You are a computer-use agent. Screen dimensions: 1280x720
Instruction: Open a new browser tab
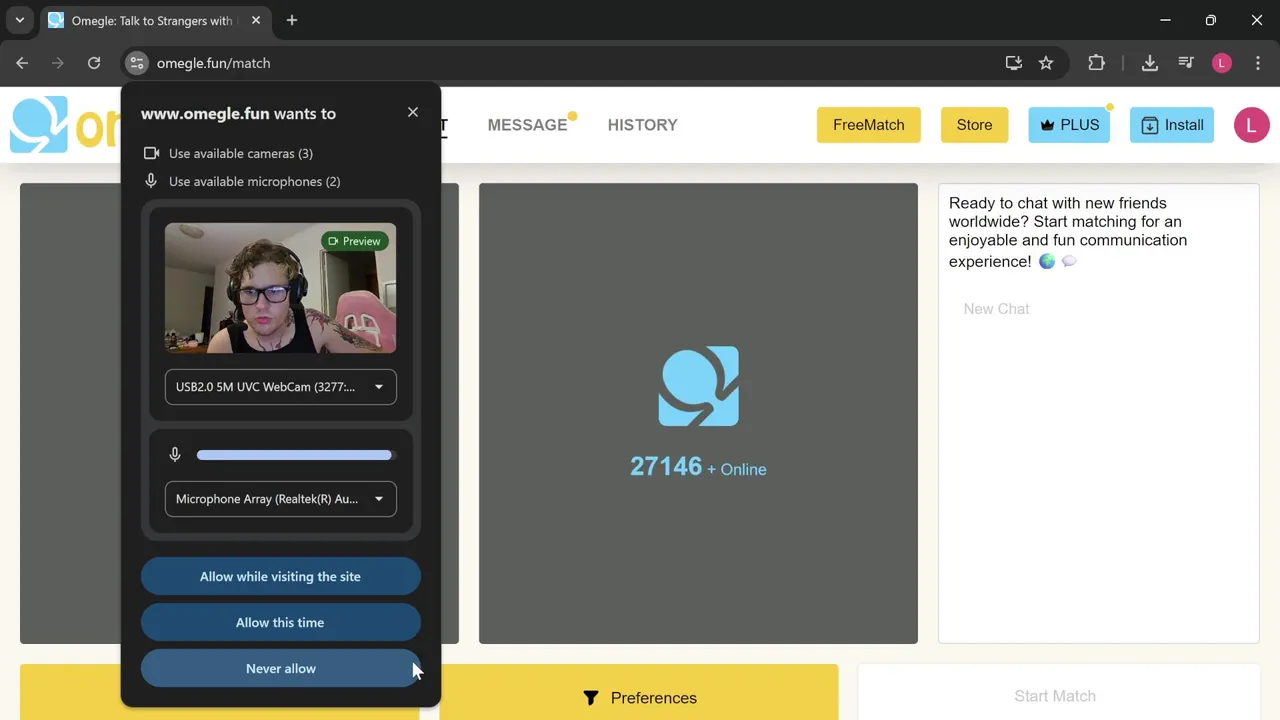292,20
